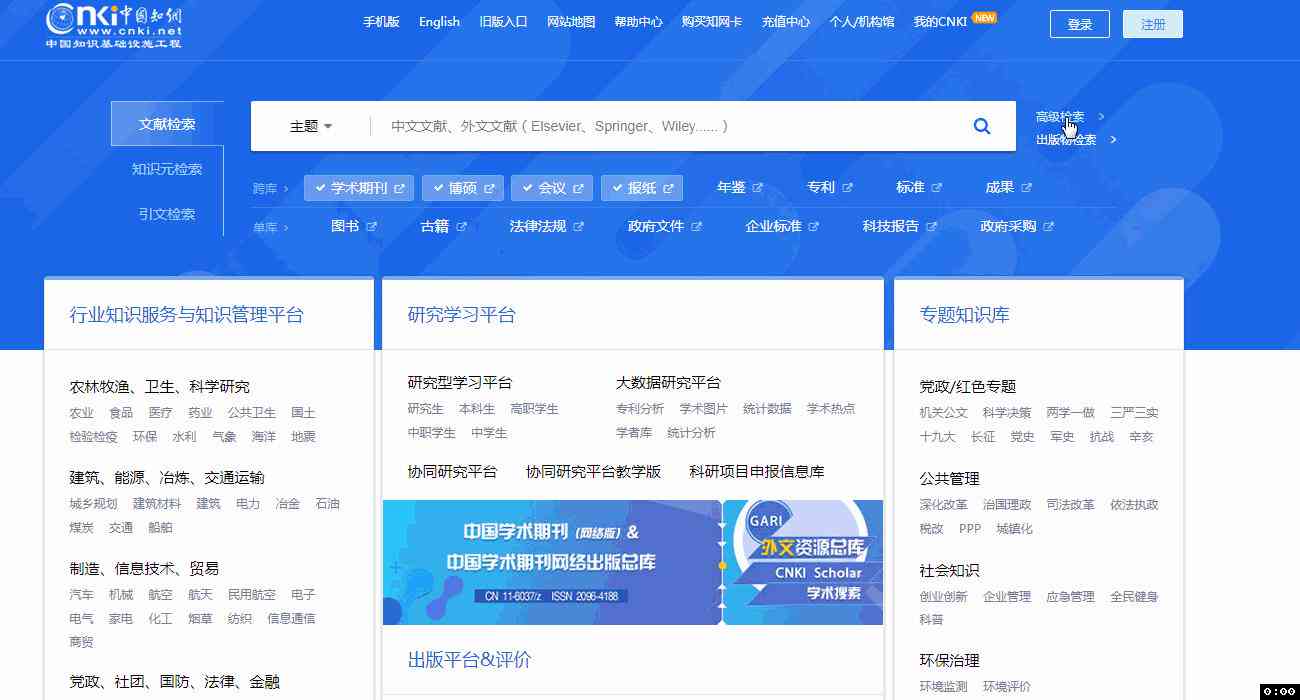
Task: Open 行业知识服务与知识管理平台 heading link
Action: coord(186,315)
